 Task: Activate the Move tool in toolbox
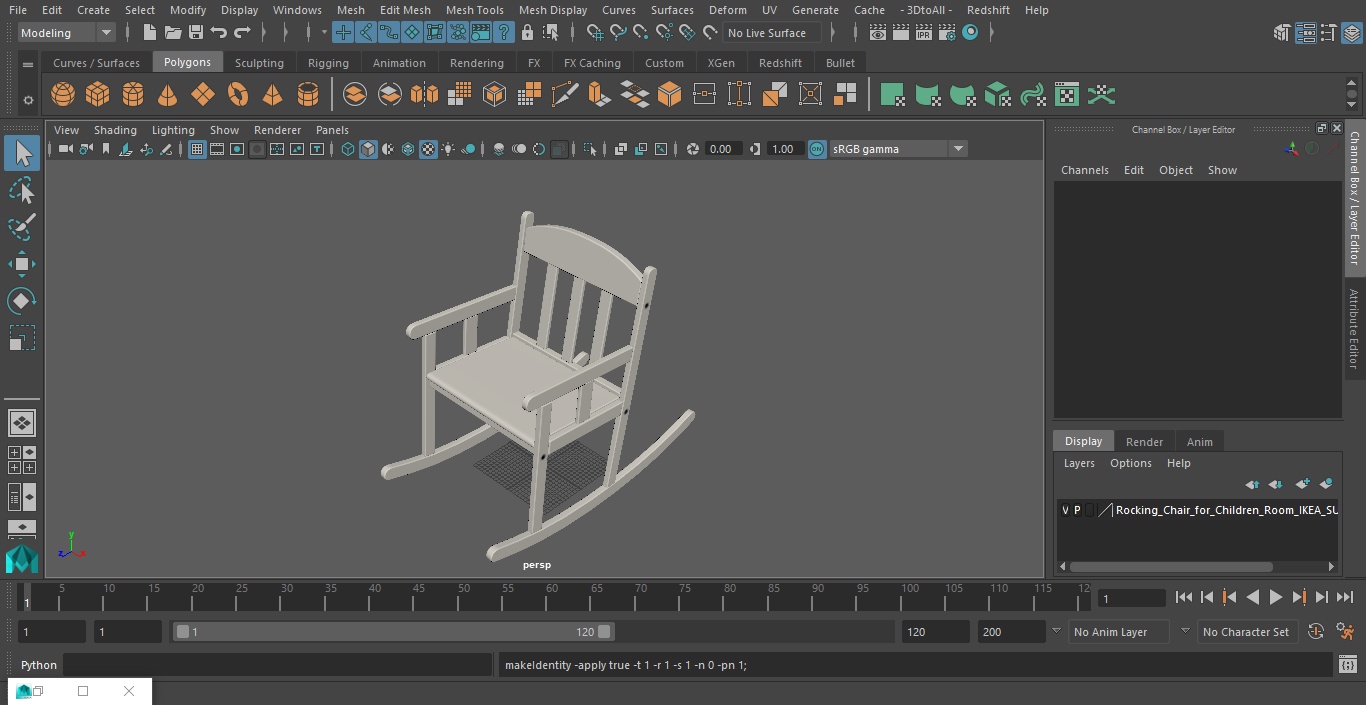(22, 264)
